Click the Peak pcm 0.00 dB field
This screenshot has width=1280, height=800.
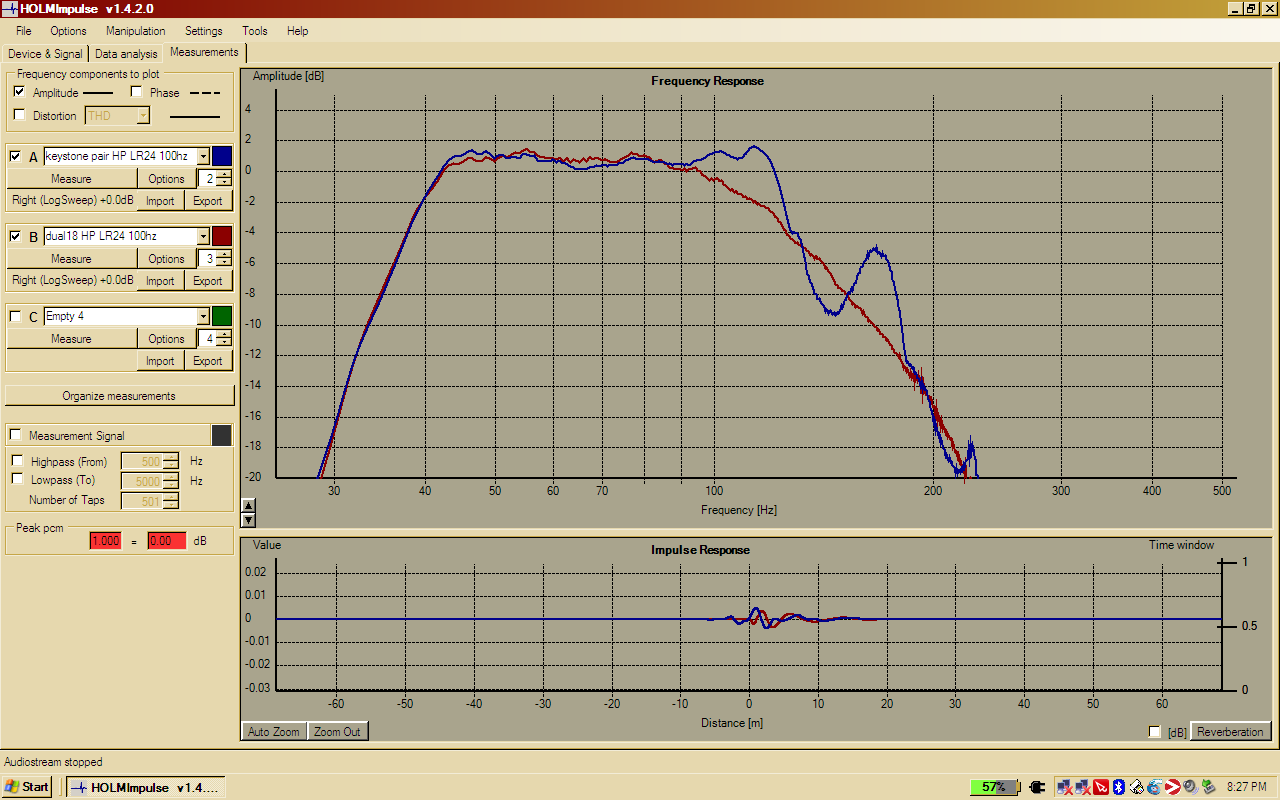click(x=167, y=541)
